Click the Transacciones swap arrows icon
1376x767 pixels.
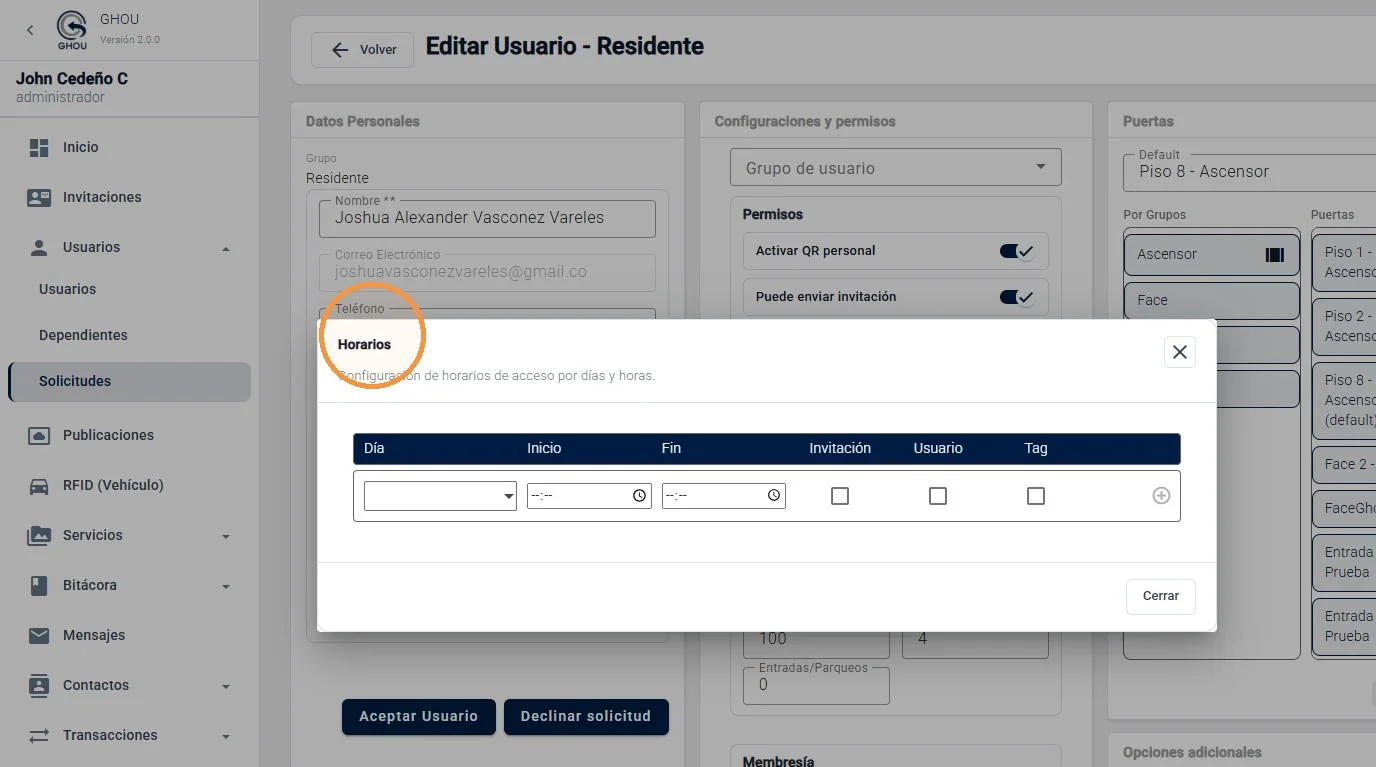tap(39, 735)
